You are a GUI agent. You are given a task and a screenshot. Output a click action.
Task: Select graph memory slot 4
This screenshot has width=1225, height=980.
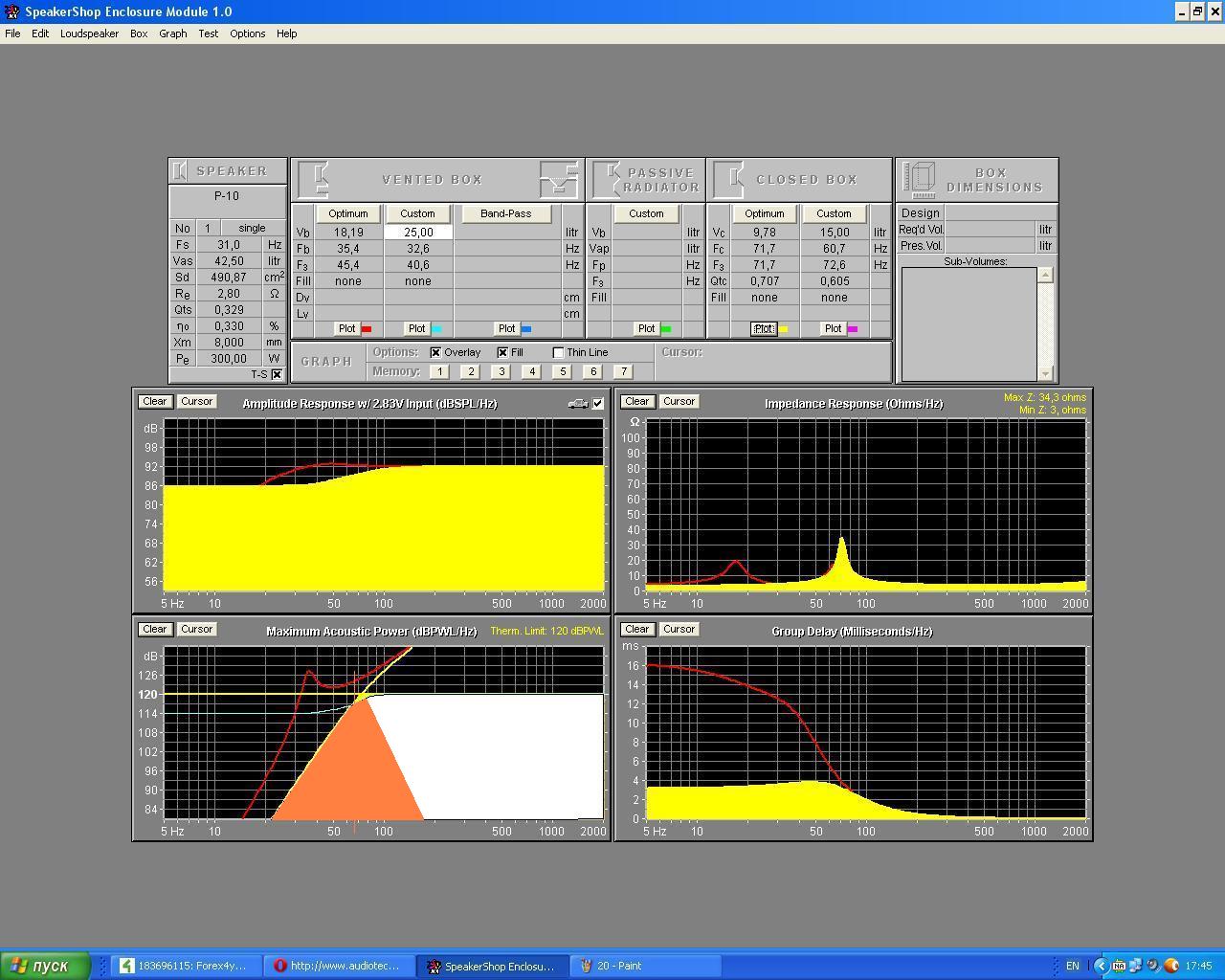point(531,371)
